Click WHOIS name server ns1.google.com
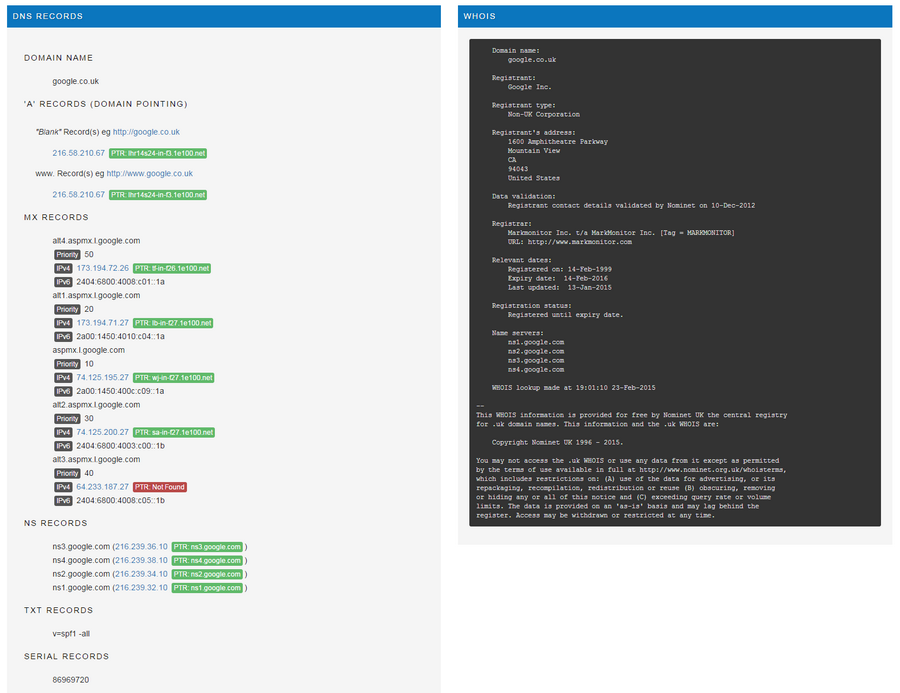Screen dimensions: 900x693 (536, 342)
